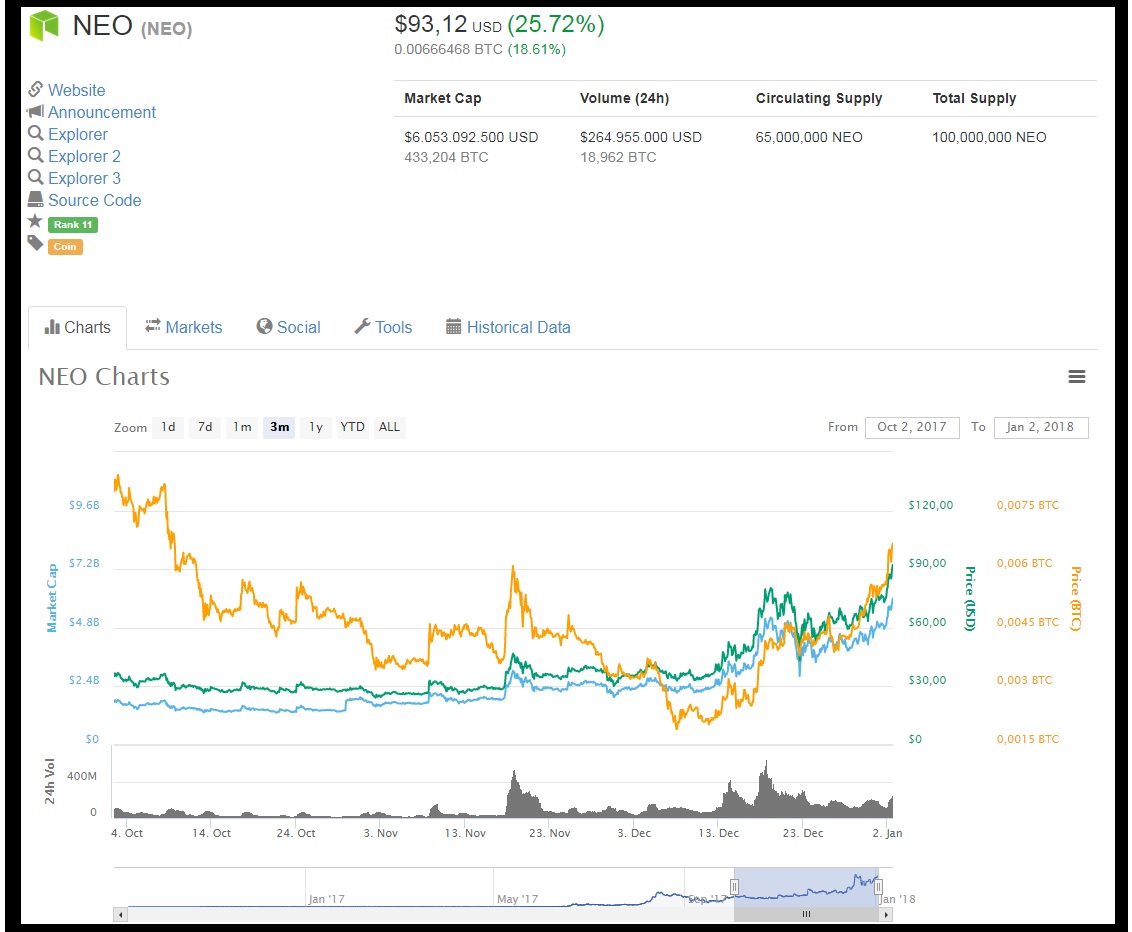Click the orange Coin tag badge

pyautogui.click(x=65, y=247)
